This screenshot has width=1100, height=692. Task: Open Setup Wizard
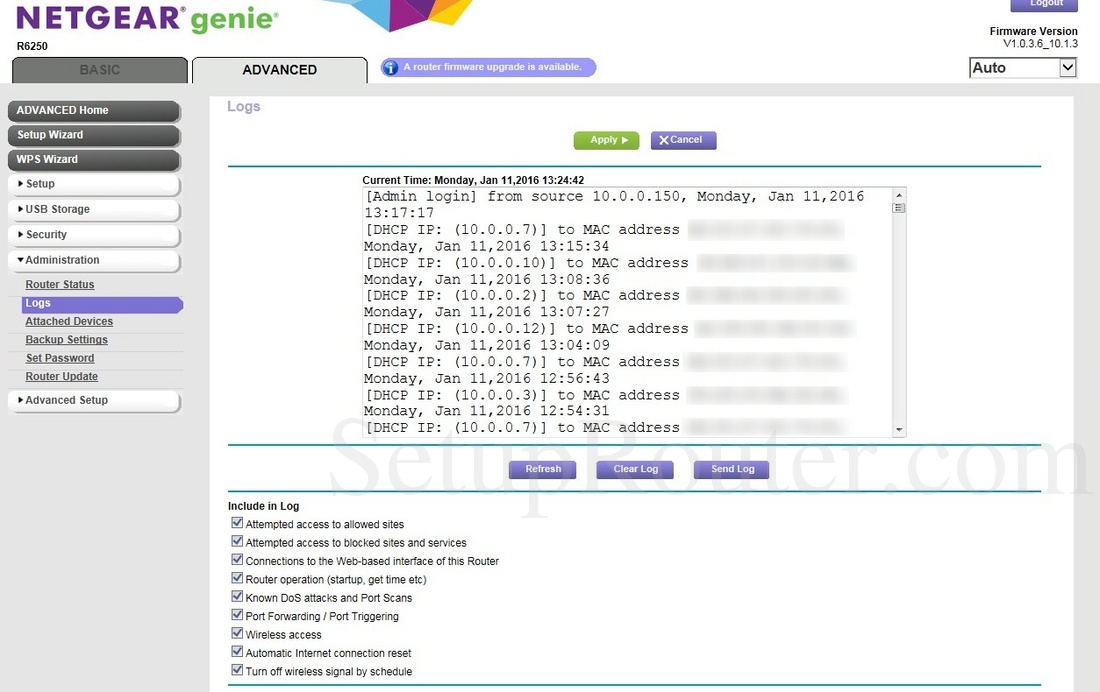coord(94,135)
